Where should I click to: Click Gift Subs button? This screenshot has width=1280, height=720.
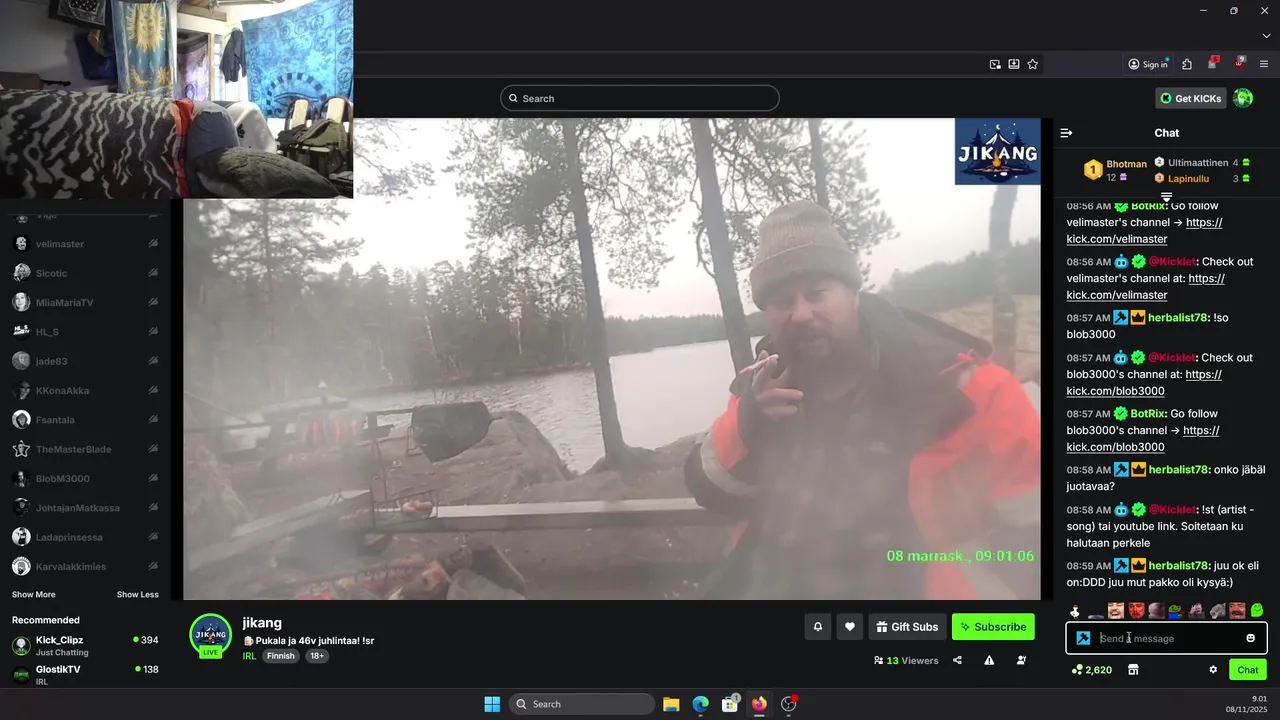[x=907, y=627]
